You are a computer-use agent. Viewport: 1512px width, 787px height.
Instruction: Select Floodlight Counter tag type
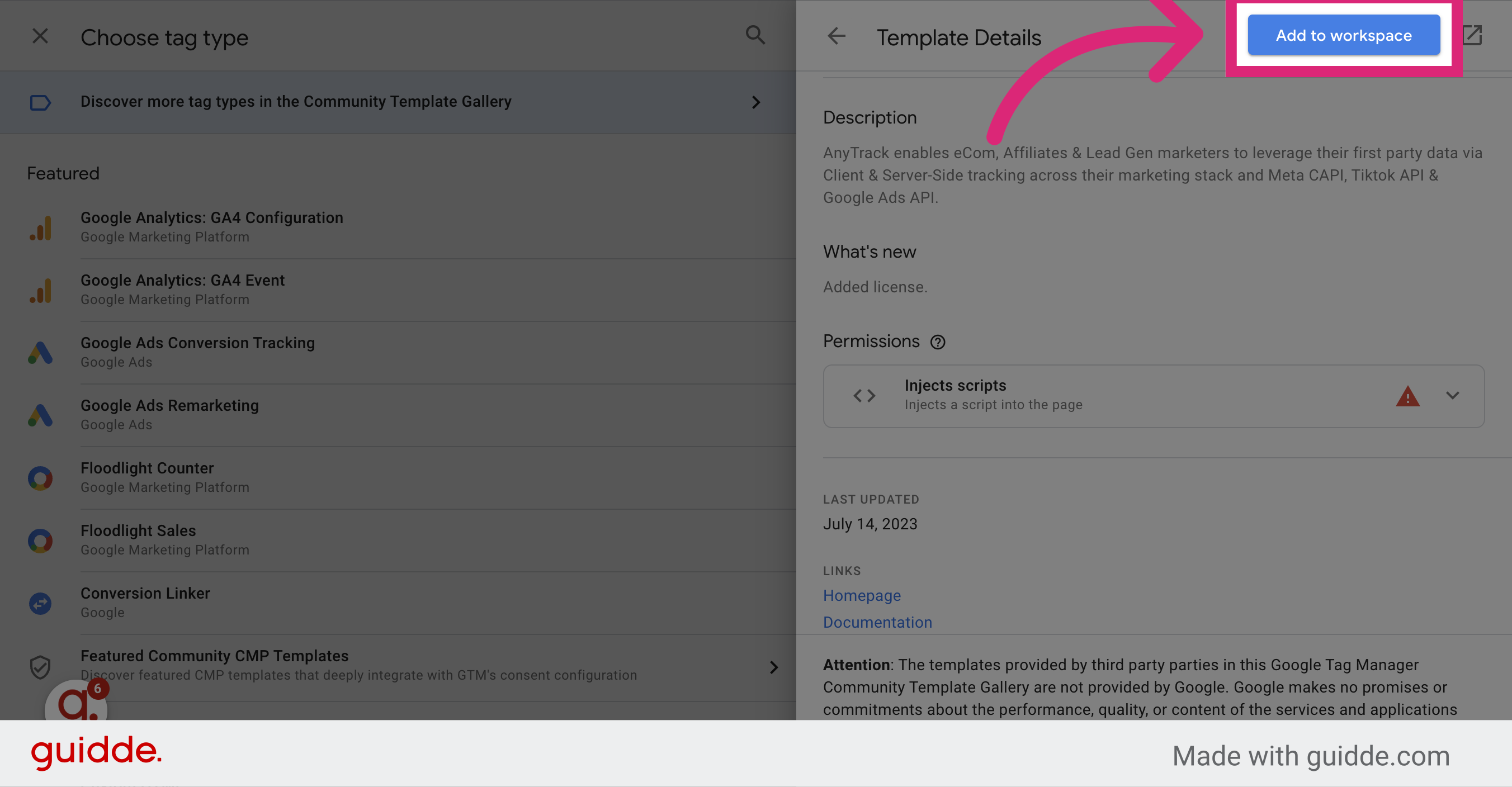(398, 478)
